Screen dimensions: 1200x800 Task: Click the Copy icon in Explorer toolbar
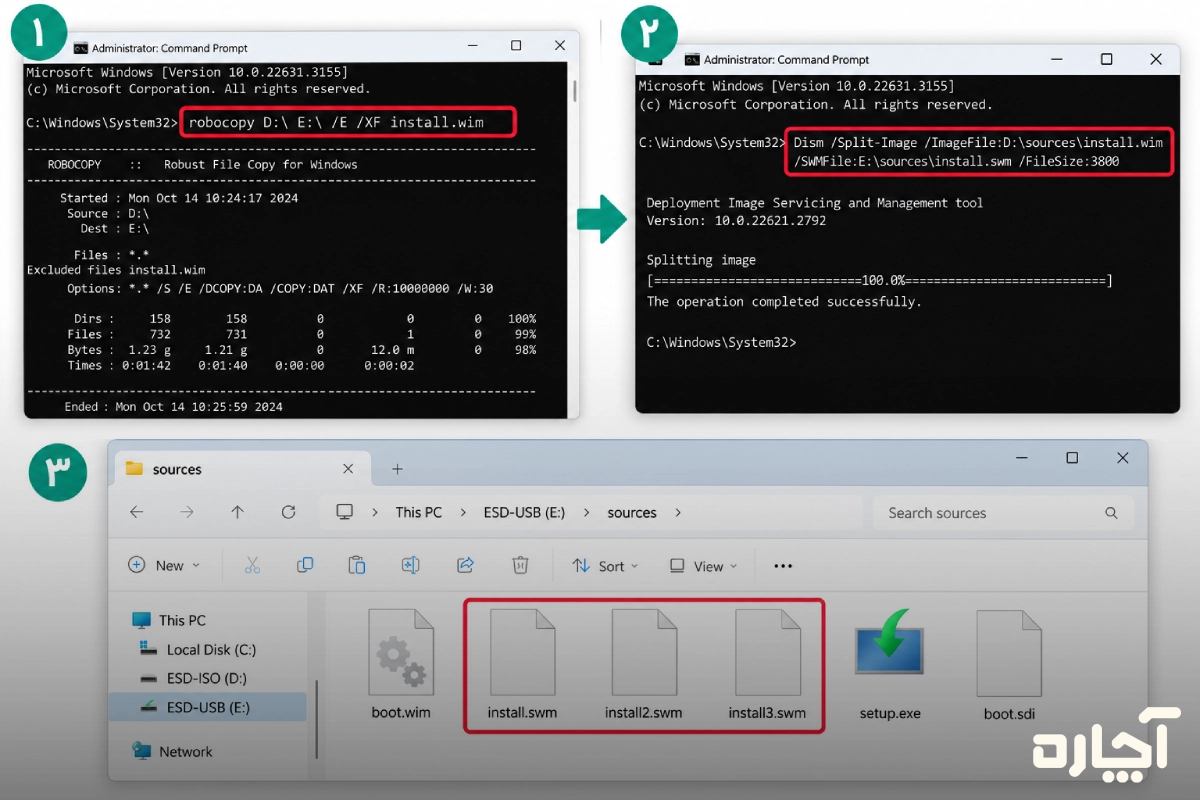tap(305, 565)
